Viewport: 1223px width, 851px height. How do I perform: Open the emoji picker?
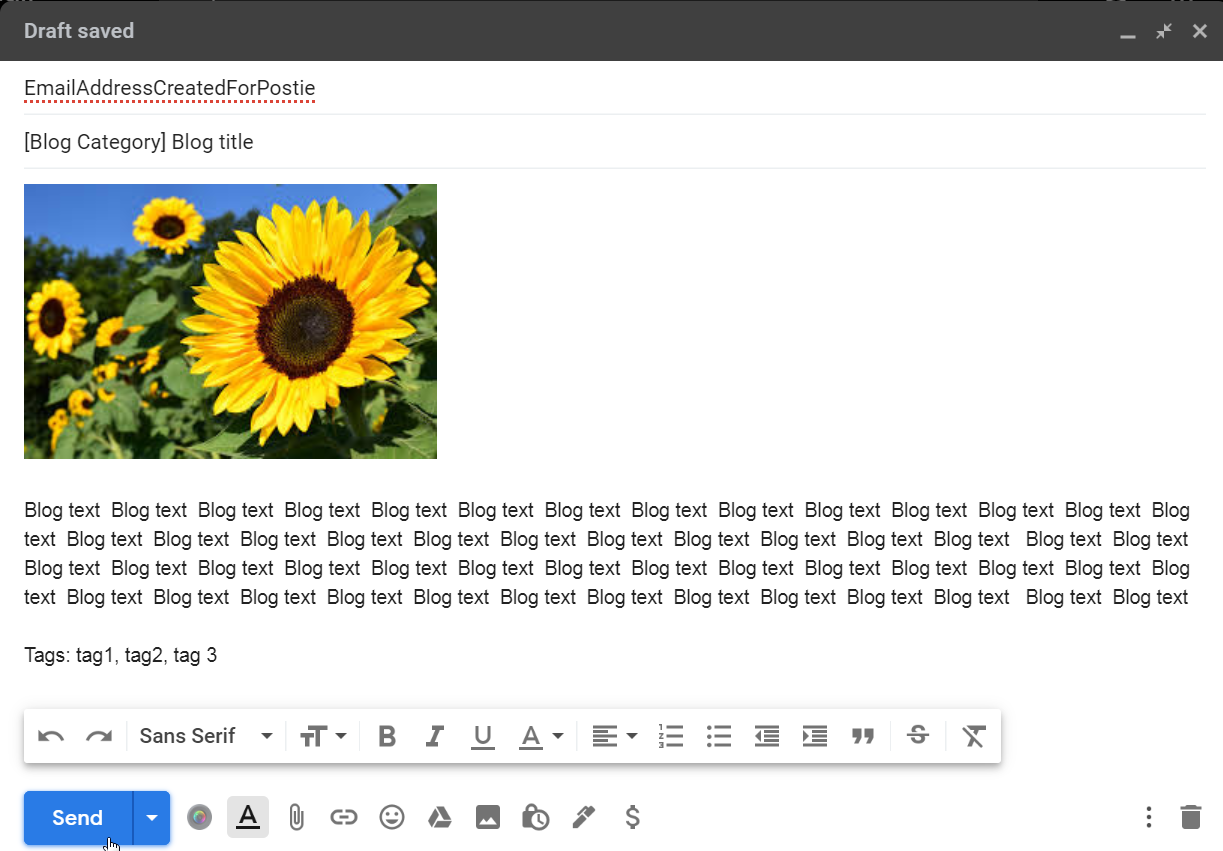click(391, 818)
